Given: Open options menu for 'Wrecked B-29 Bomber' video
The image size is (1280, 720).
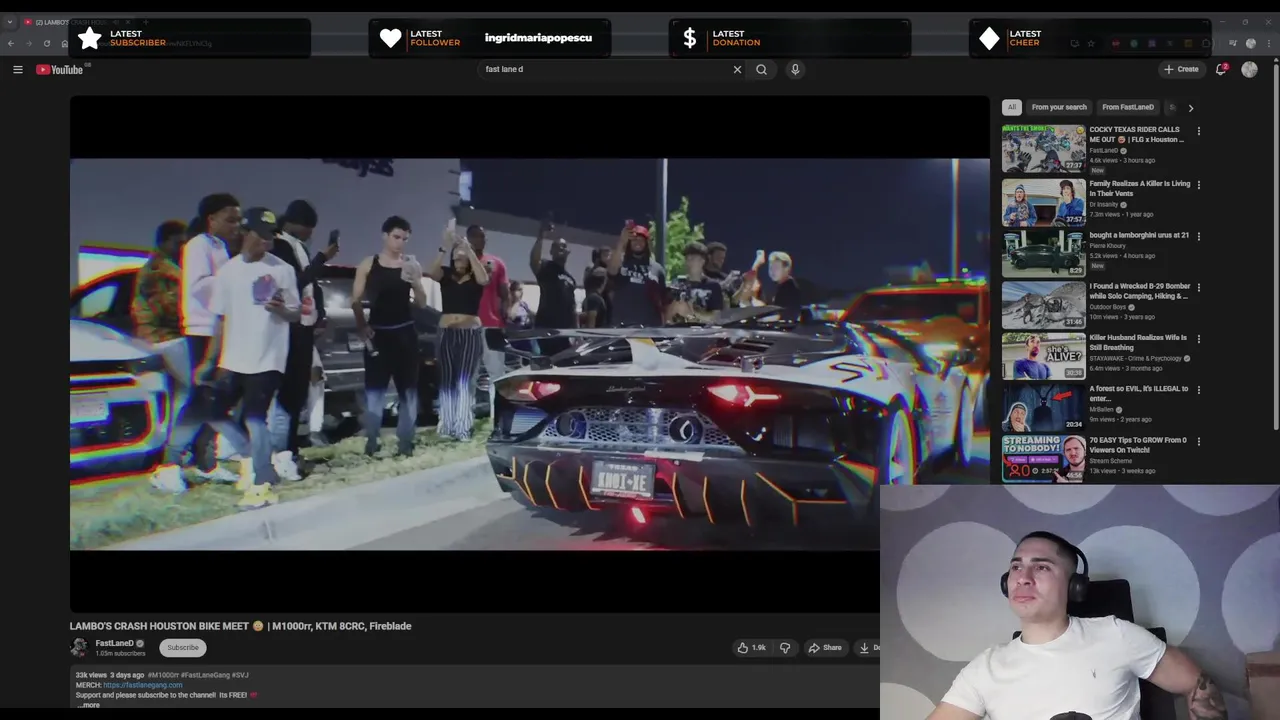Looking at the screenshot, I should (1198, 288).
